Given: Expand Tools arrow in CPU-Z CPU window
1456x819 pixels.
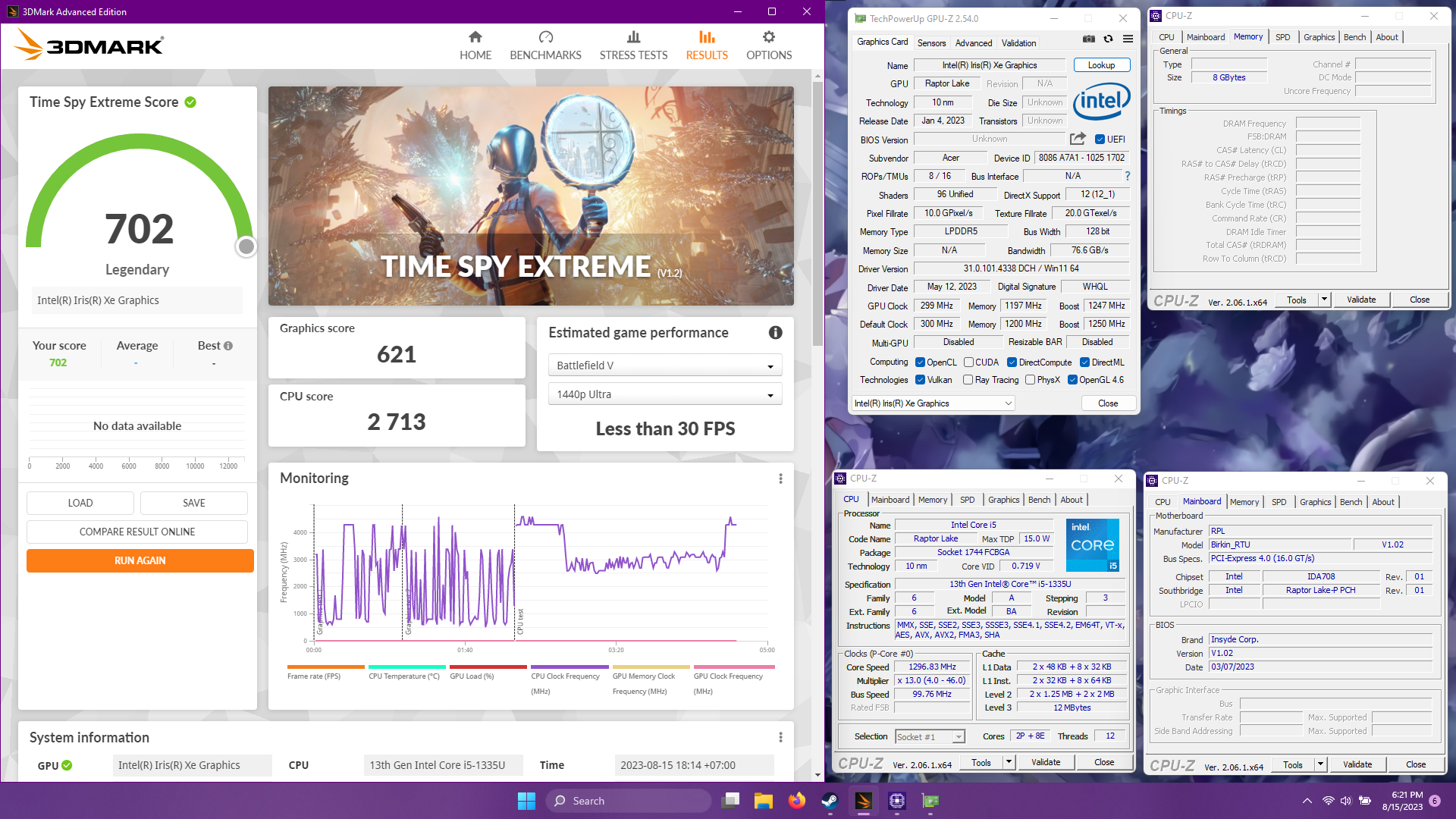Looking at the screenshot, I should coord(1009,762).
